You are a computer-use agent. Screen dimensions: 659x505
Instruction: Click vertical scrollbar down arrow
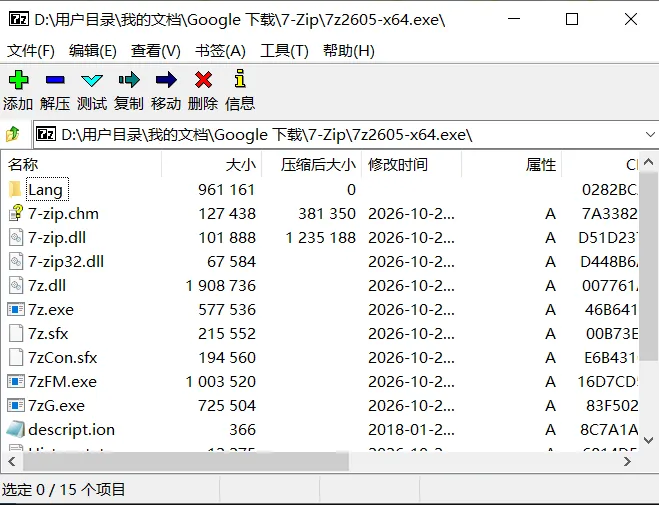pos(648,440)
